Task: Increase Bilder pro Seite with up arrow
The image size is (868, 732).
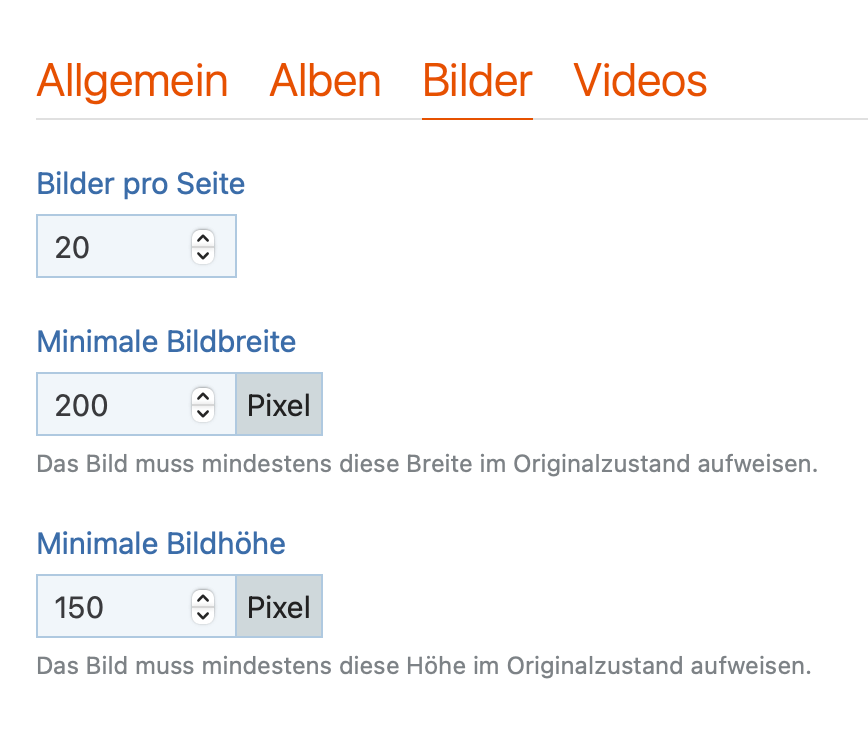Action: click(x=203, y=239)
